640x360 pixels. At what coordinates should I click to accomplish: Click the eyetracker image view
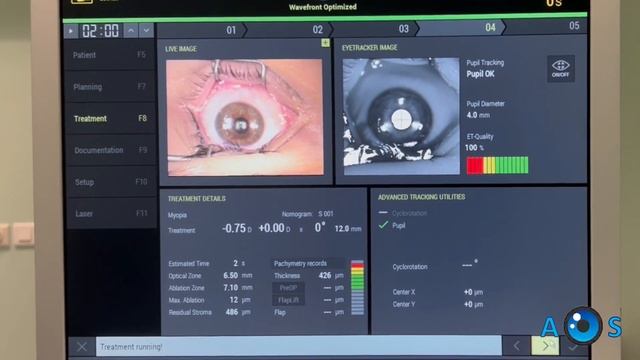pos(401,116)
